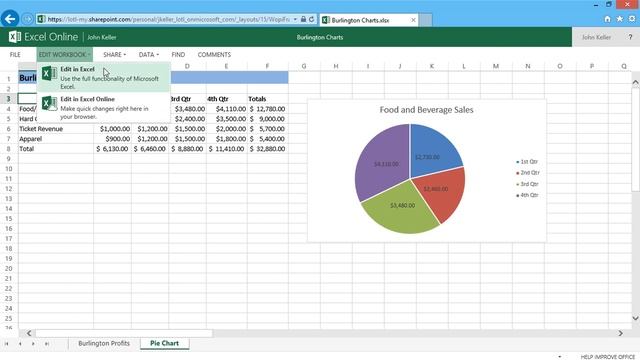Image resolution: width=640 pixels, height=360 pixels.
Task: Click the Excel Online logo icon
Action: click(x=15, y=37)
